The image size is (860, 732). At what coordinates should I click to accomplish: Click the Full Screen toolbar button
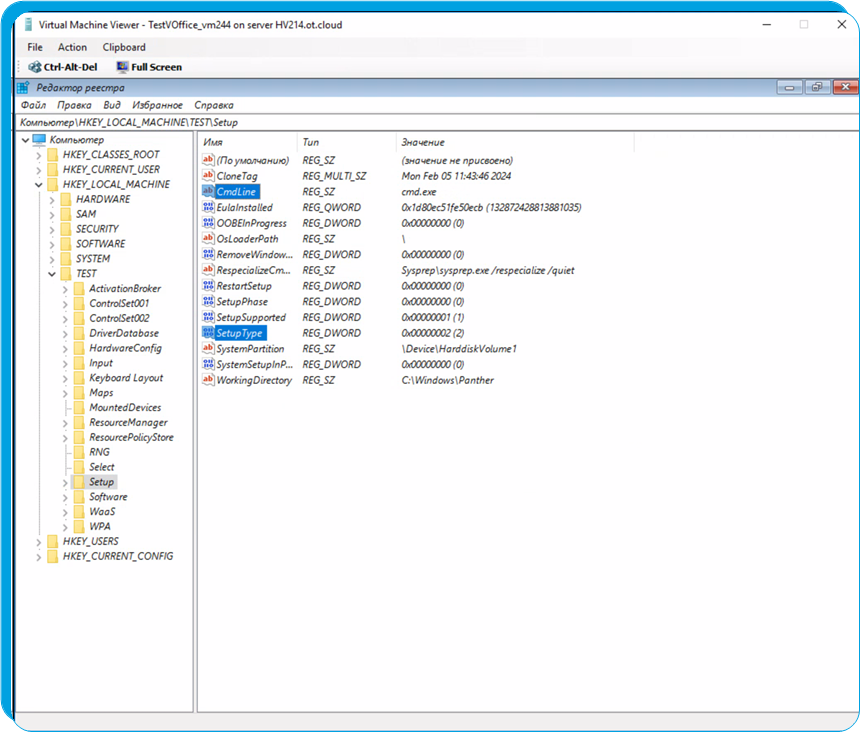pos(149,67)
